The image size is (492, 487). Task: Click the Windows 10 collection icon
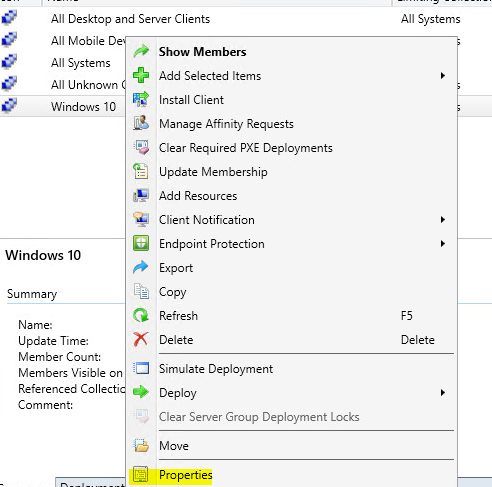point(9,106)
